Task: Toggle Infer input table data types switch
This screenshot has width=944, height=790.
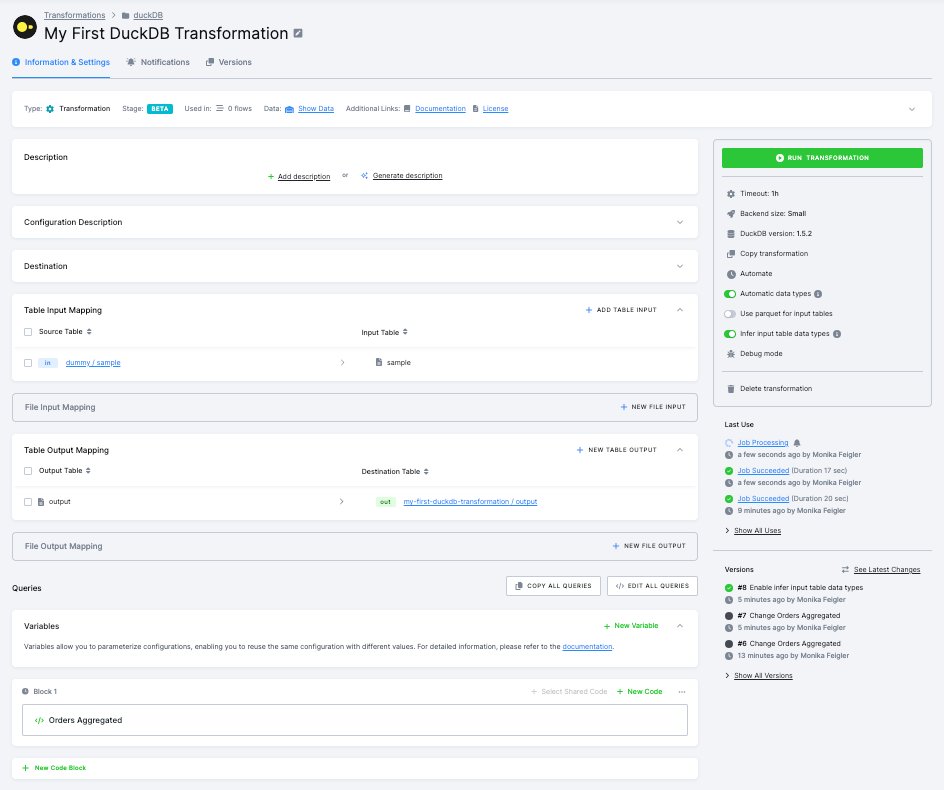Action: (x=730, y=334)
